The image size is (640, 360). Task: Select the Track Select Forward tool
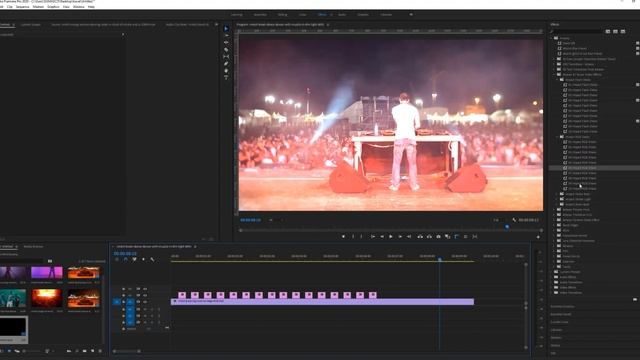point(226,36)
